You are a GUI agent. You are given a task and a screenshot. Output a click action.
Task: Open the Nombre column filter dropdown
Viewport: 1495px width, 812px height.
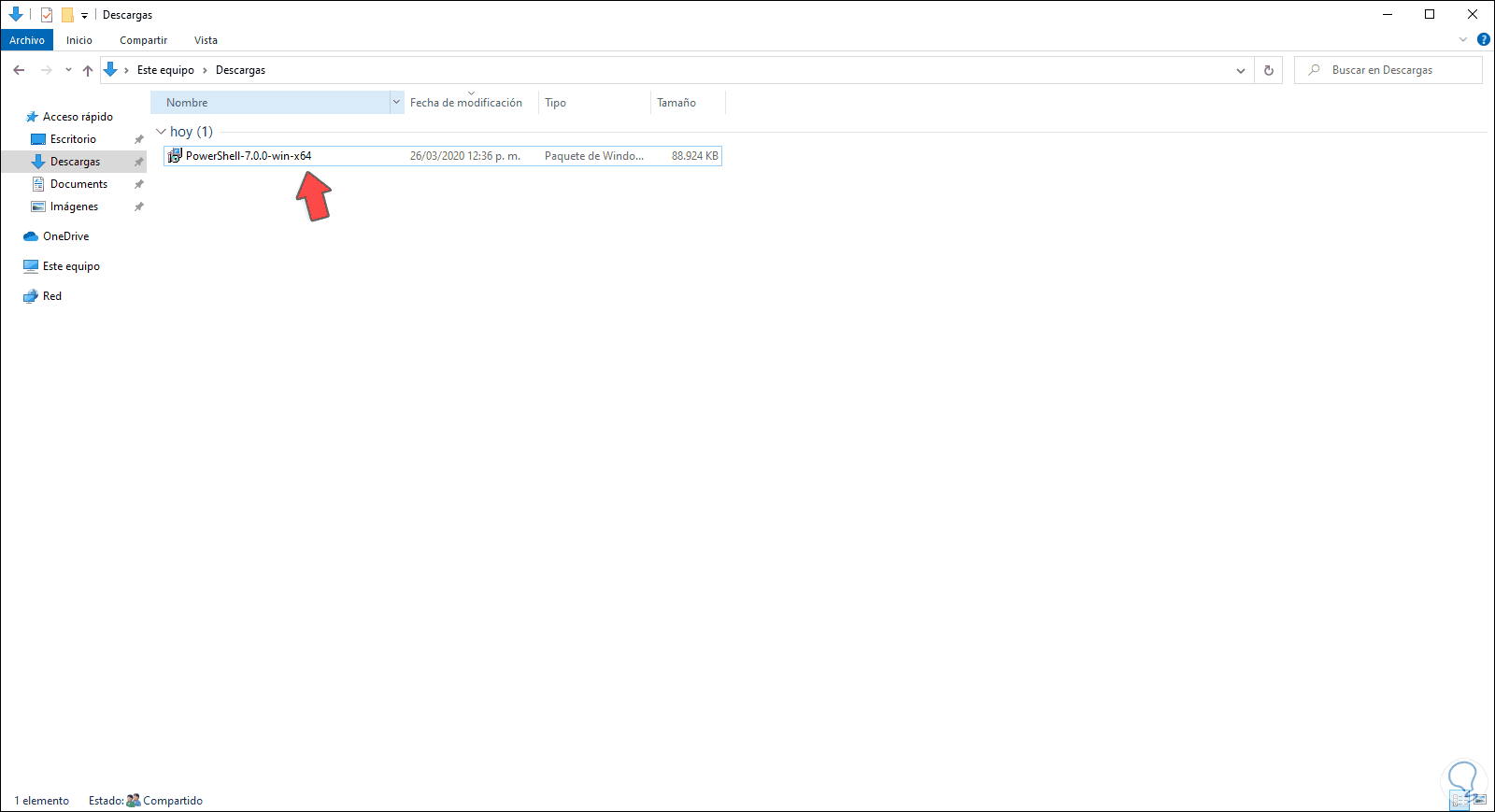396,103
